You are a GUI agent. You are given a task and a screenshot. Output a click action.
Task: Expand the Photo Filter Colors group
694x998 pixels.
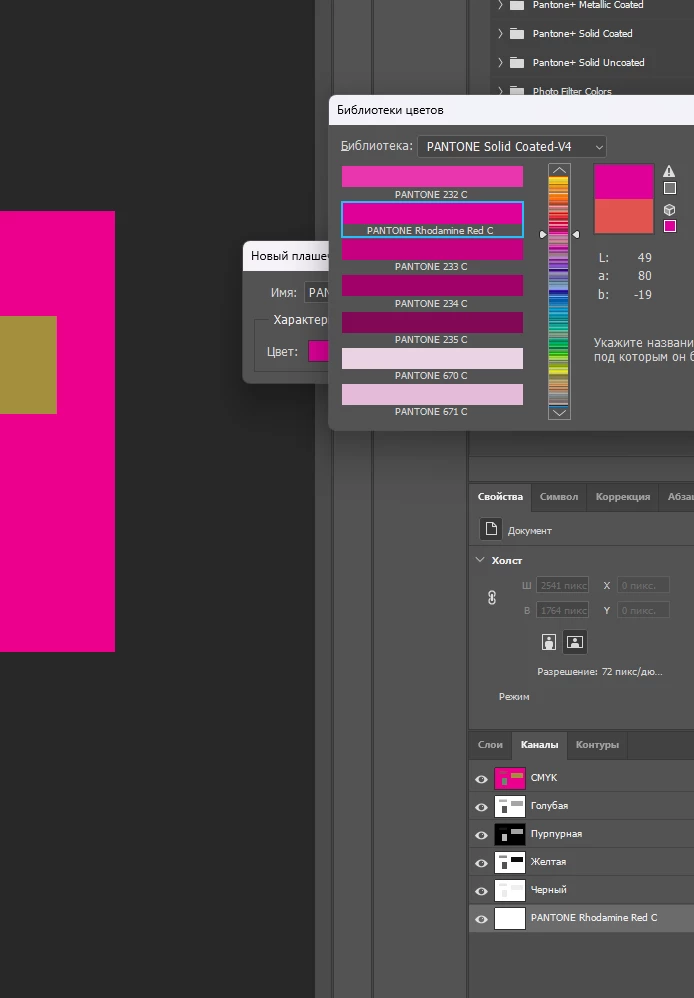click(500, 91)
